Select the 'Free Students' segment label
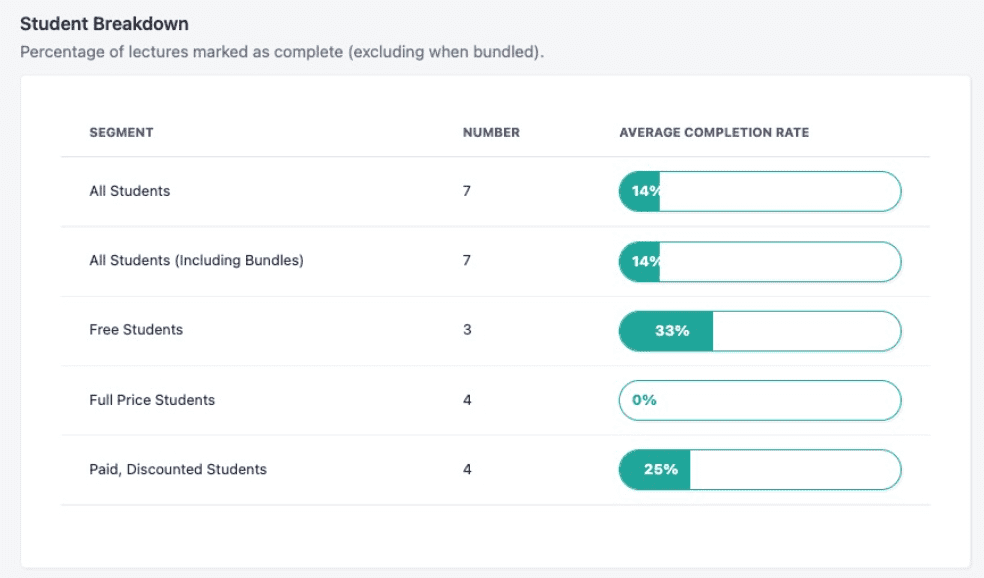 (136, 329)
